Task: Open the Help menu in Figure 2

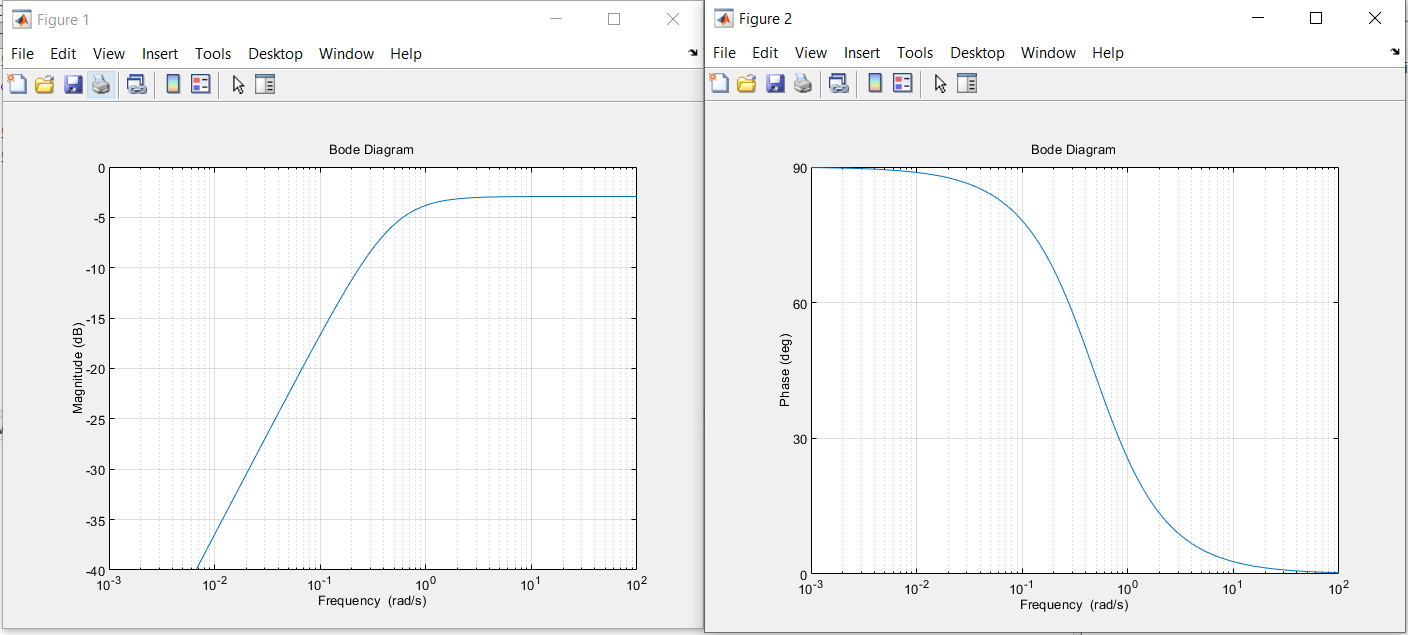Action: point(1108,52)
